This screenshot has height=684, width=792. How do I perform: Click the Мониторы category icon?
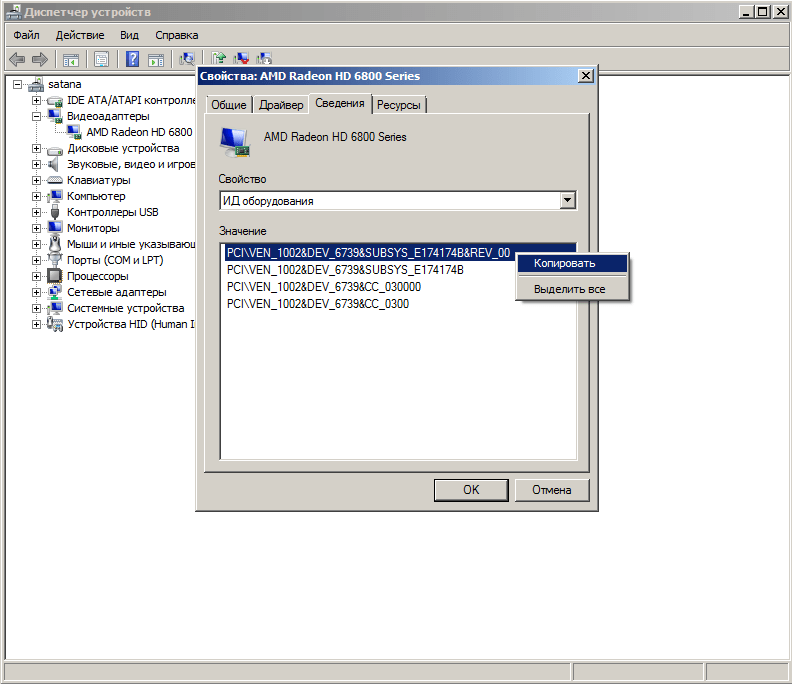click(x=55, y=228)
